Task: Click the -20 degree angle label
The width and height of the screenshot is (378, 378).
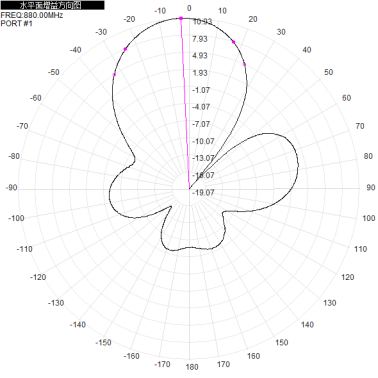Action: [129, 19]
